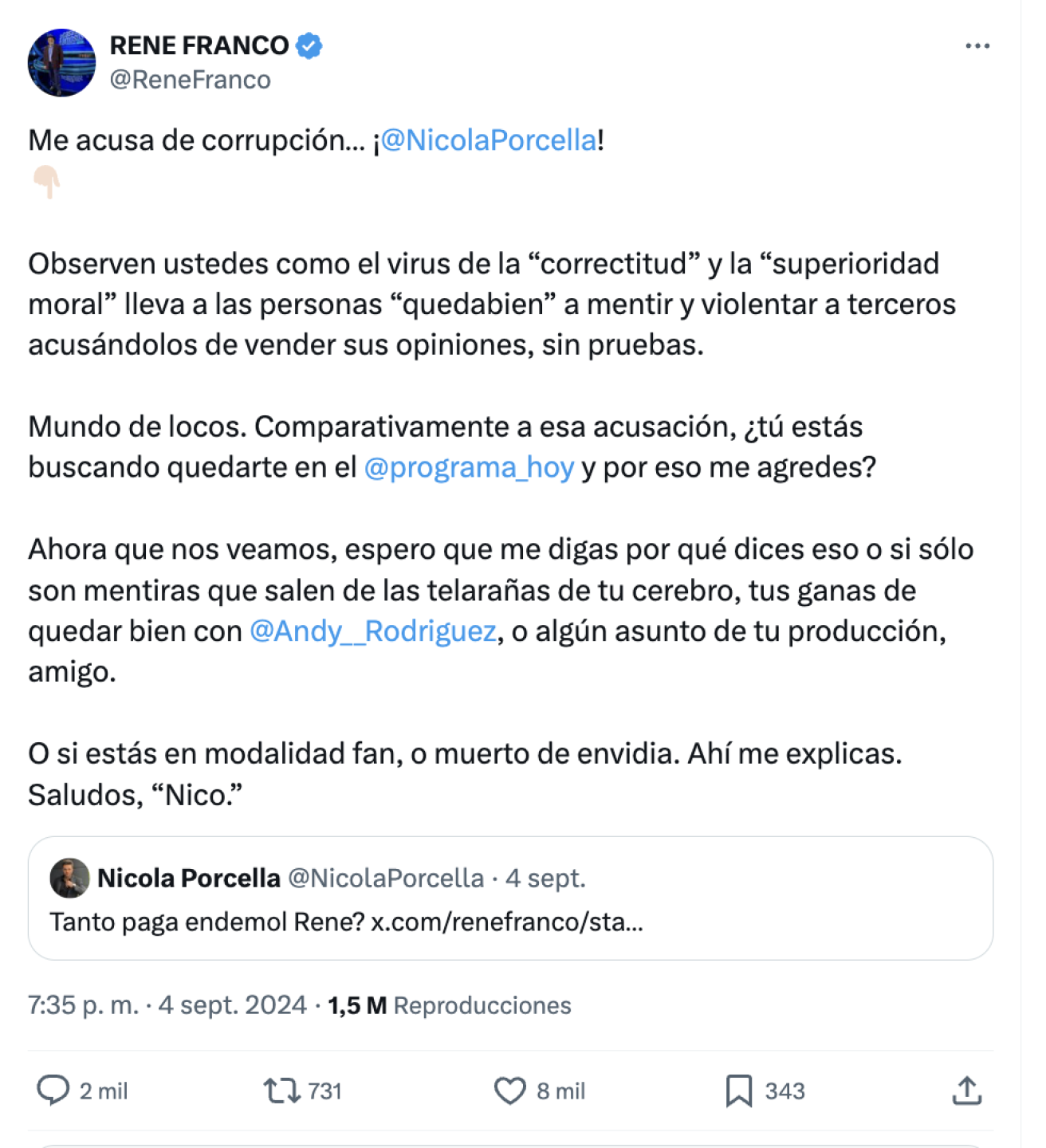Click the 1,5 M Reproducciones count
The image size is (1046, 1148).
(449, 1005)
